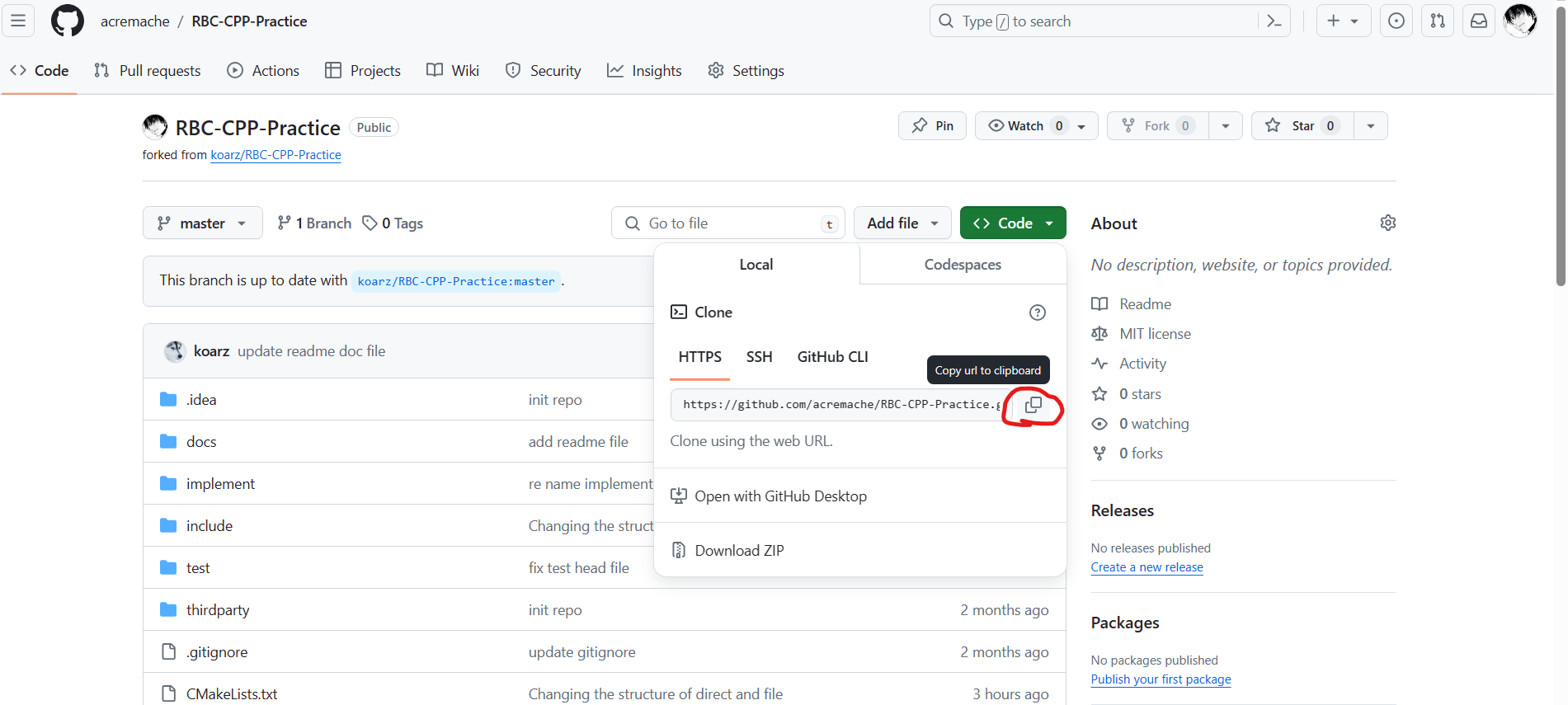1568x705 pixels.
Task: Select the Local tab in clone popup
Action: coord(756,265)
